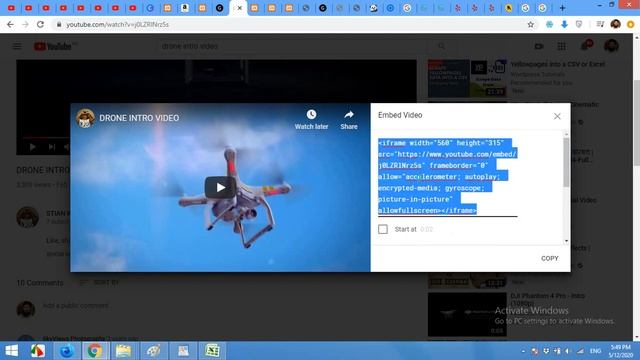Open the DRONE INTRO VIDEO title link

139,118
